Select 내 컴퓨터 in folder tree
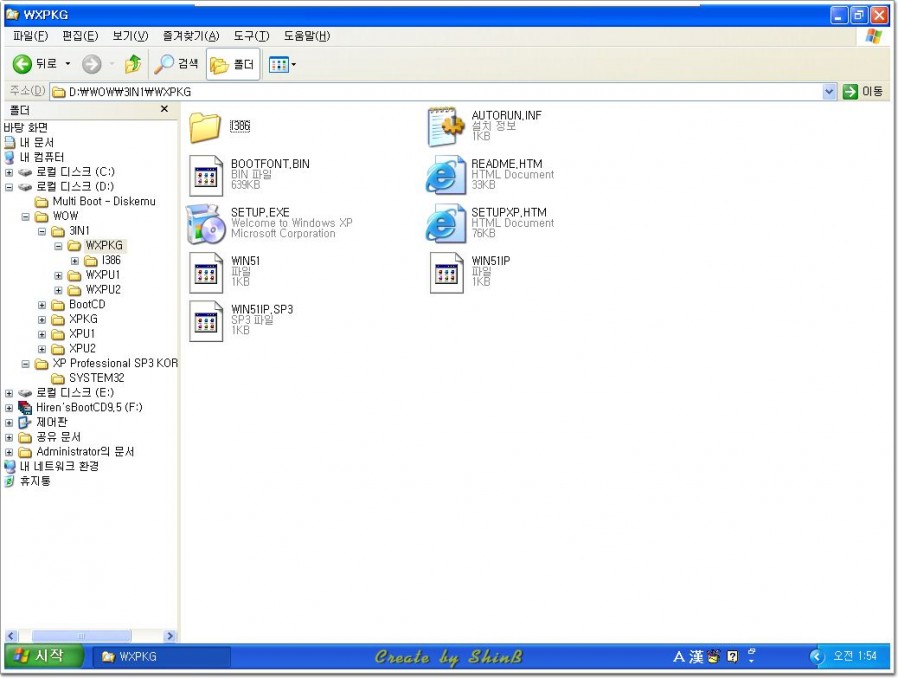Viewport: 900px width, 678px height. pyautogui.click(x=41, y=157)
